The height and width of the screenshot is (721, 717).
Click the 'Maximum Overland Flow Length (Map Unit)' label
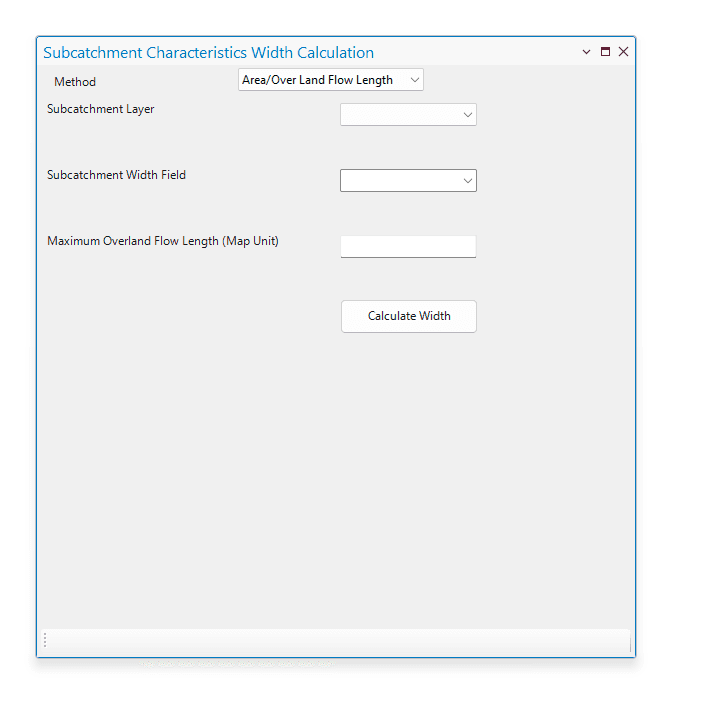[163, 241]
